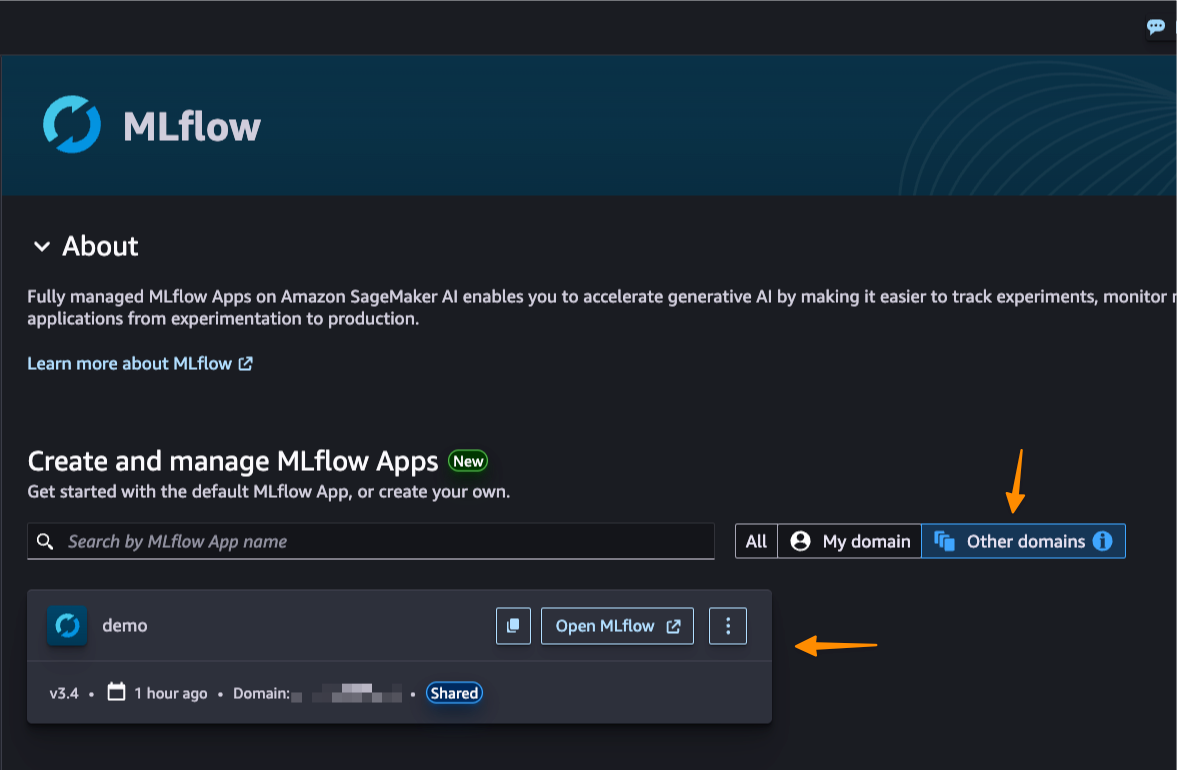1177x770 pixels.
Task: Click the Shared badge on demo card
Action: point(454,693)
